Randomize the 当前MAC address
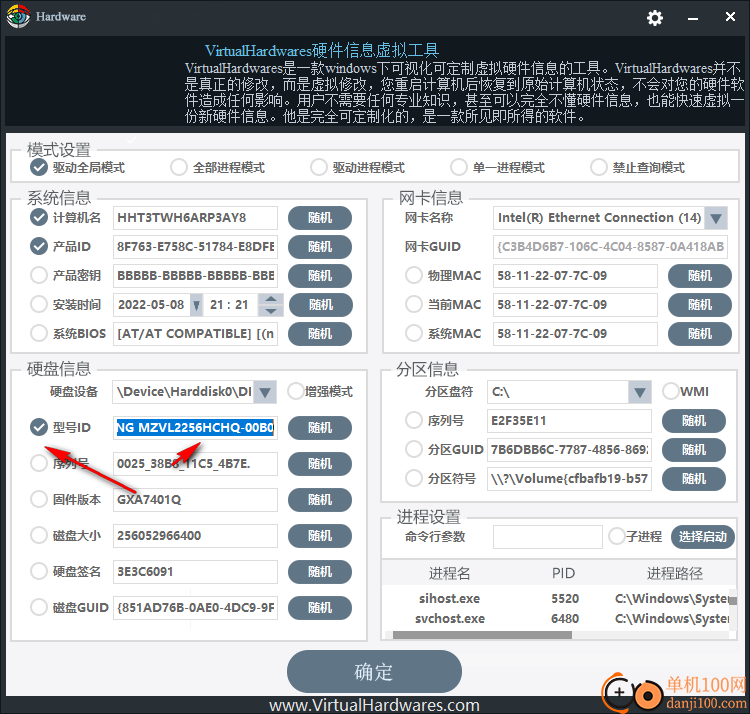This screenshot has width=750, height=714. click(x=700, y=305)
